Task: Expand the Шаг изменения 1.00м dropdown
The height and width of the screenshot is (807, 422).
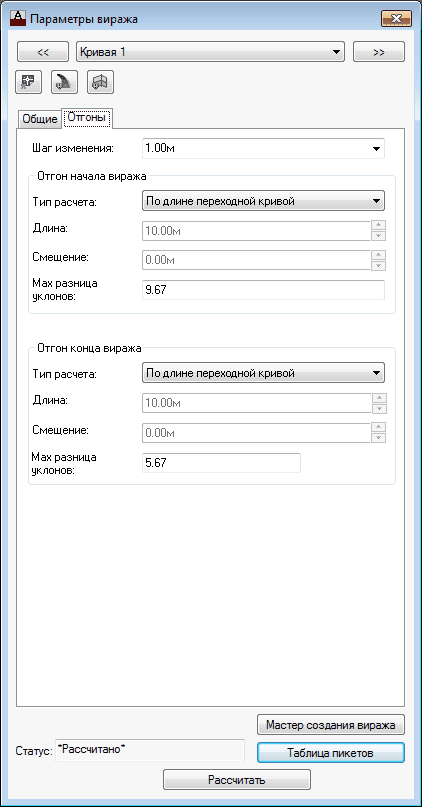Action: [x=263, y=149]
